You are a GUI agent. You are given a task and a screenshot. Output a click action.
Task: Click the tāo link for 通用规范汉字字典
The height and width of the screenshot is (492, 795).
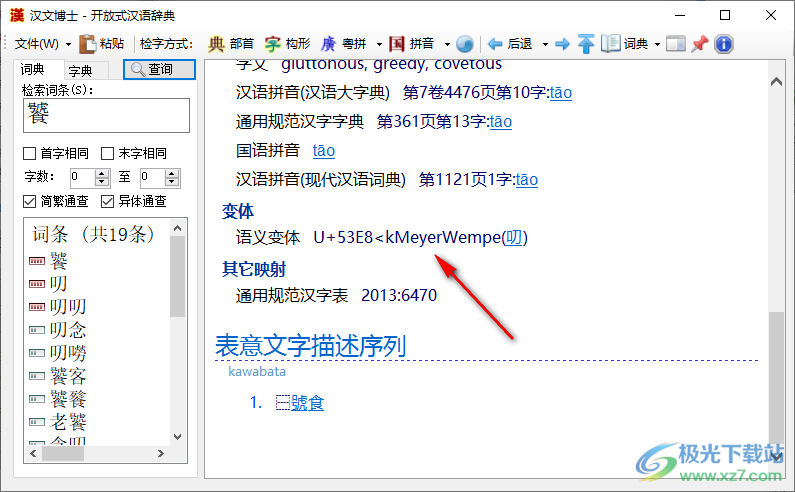click(x=501, y=122)
